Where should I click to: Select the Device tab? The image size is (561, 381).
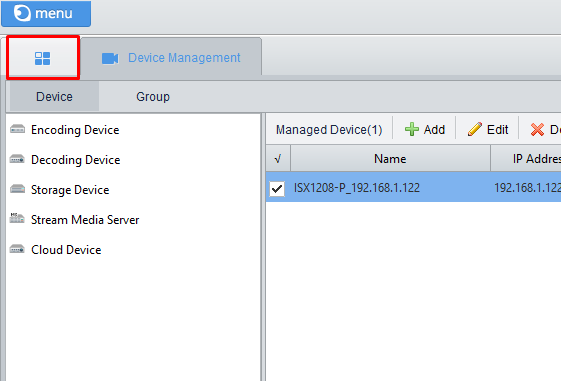point(54,97)
